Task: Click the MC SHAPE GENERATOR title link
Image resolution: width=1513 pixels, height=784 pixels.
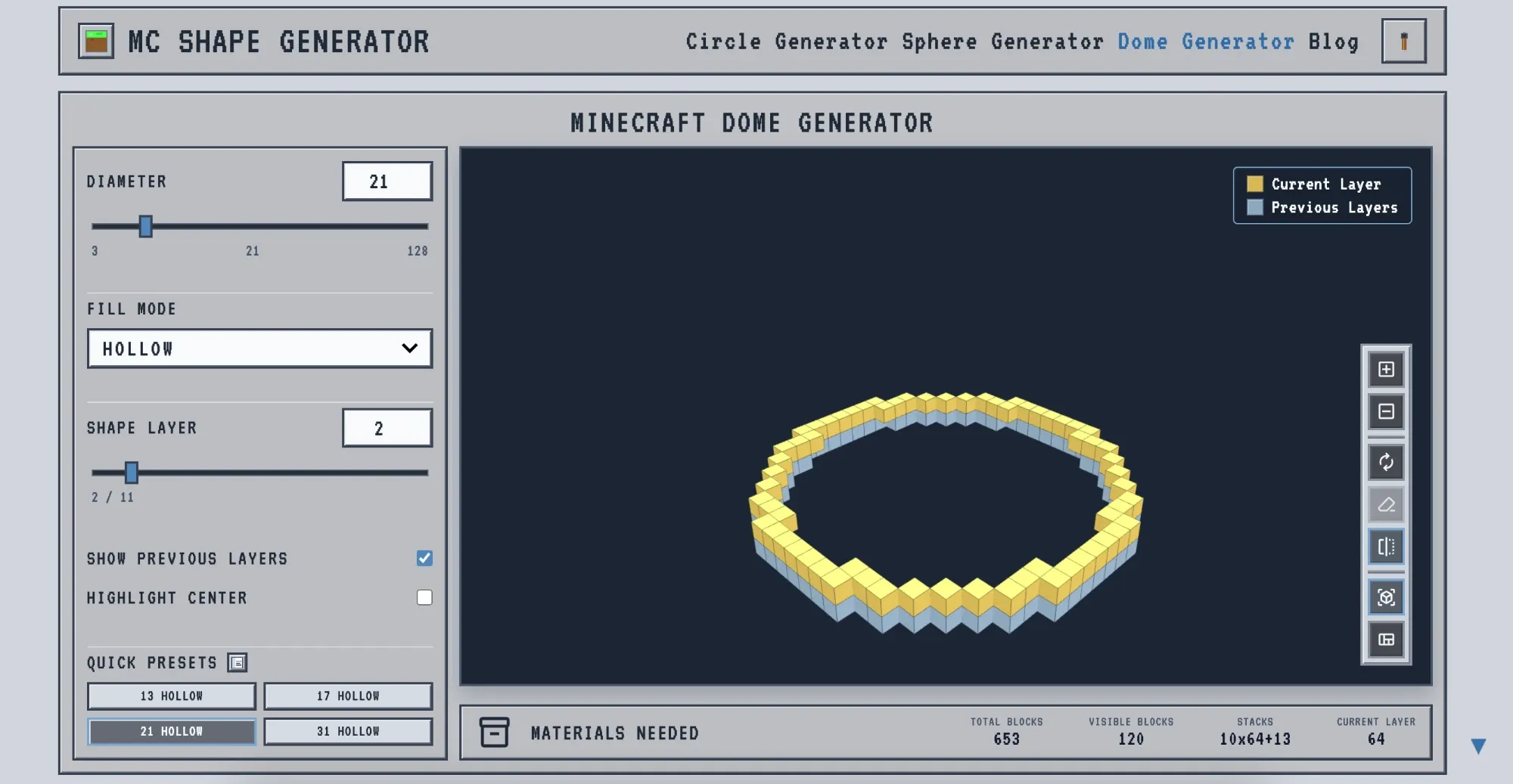Action: tap(278, 42)
